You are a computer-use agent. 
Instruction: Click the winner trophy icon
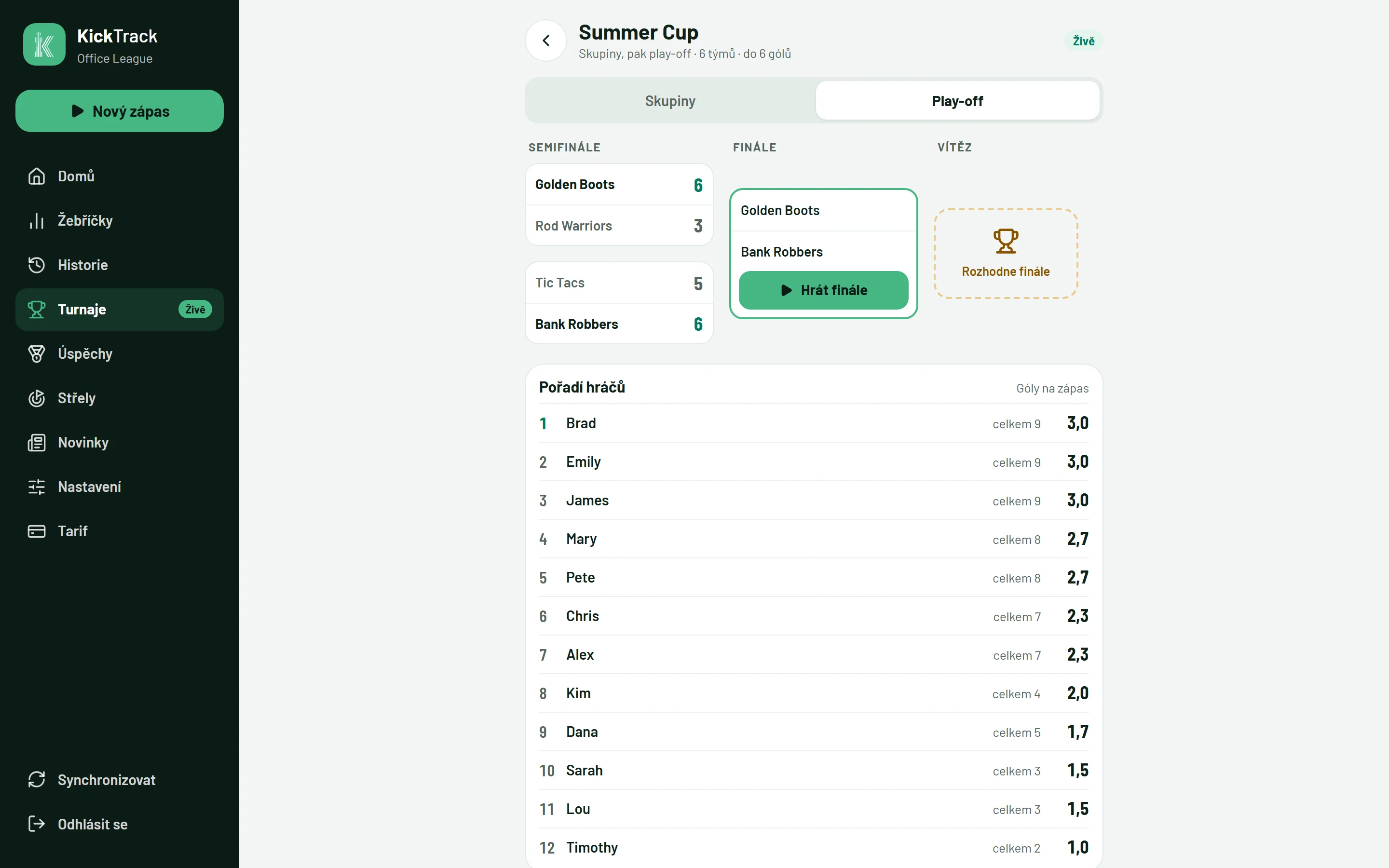coord(1006,241)
